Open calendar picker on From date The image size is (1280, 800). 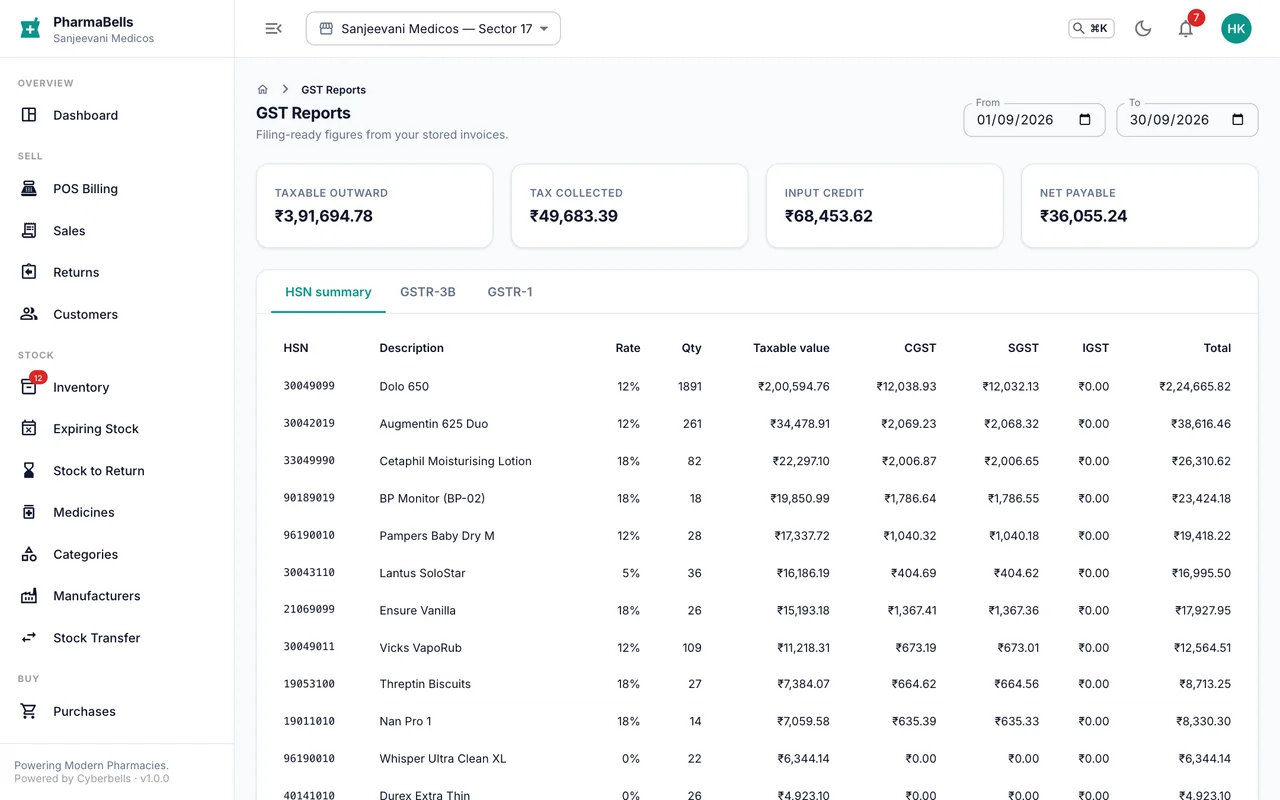tap(1085, 120)
